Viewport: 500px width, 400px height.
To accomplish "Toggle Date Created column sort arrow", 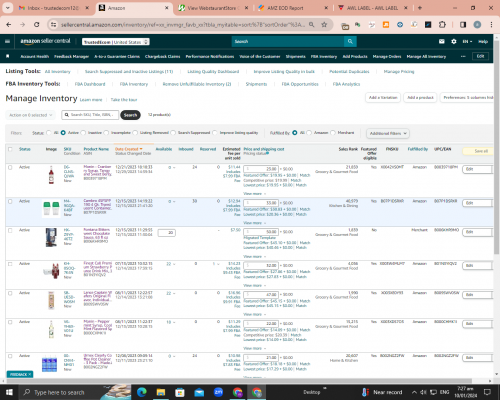I will tap(141, 149).
